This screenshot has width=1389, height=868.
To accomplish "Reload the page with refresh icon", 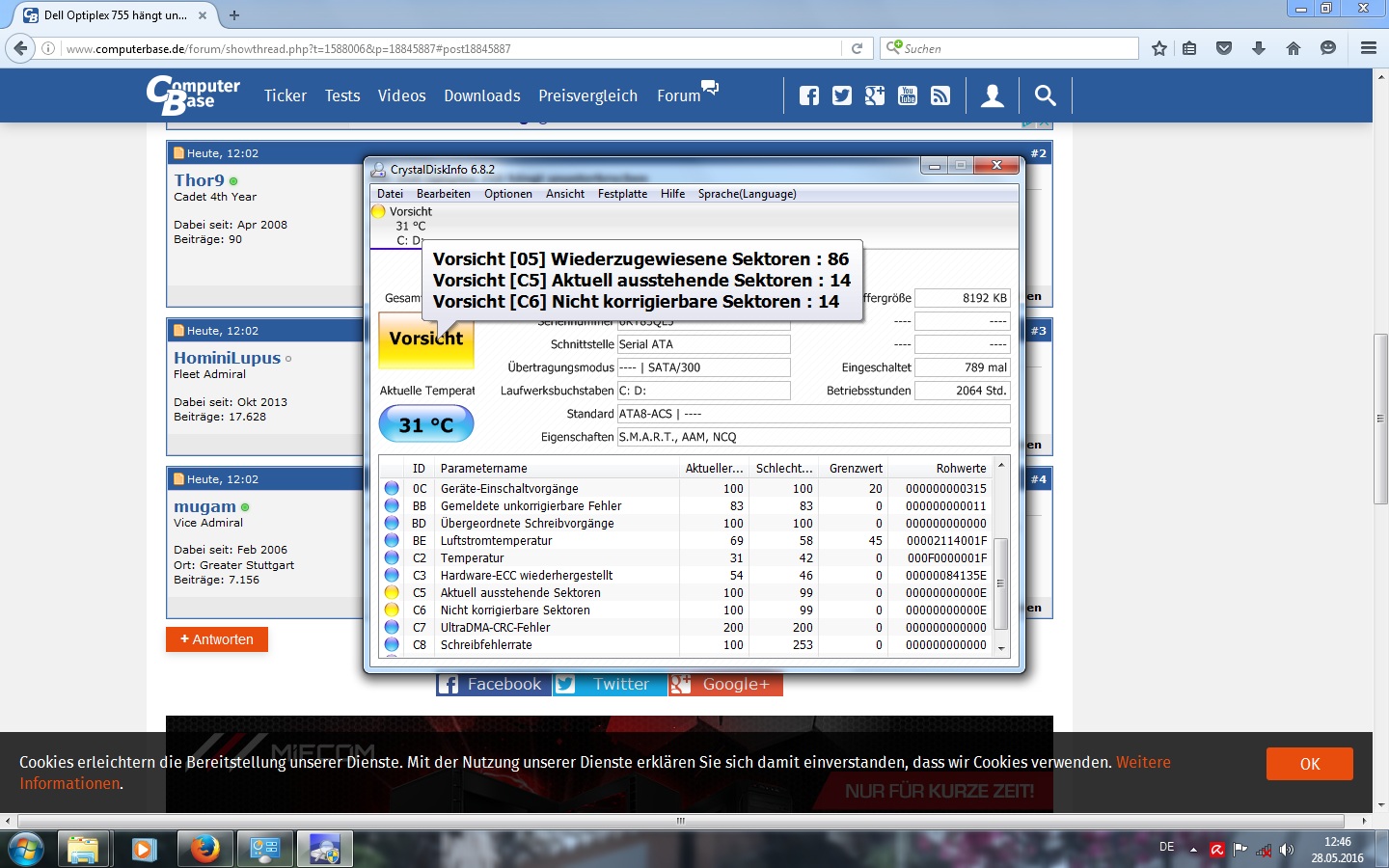I will pos(857,48).
